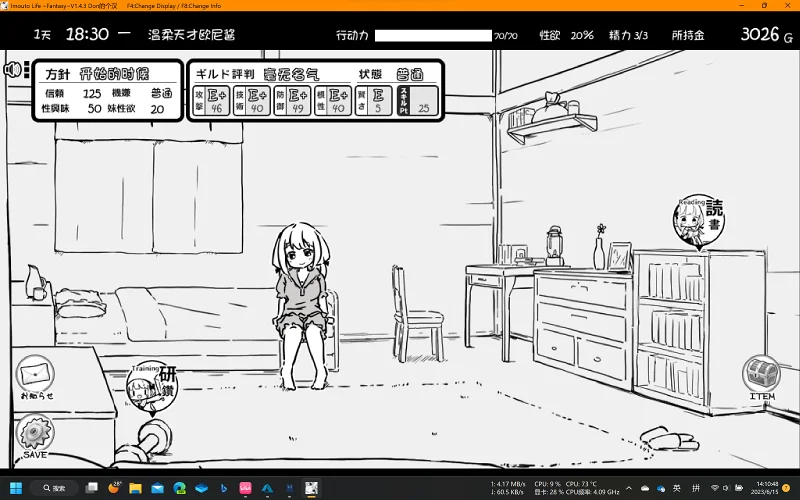Open the taskbar date and time
This screenshot has height=500, width=800.
click(767, 488)
